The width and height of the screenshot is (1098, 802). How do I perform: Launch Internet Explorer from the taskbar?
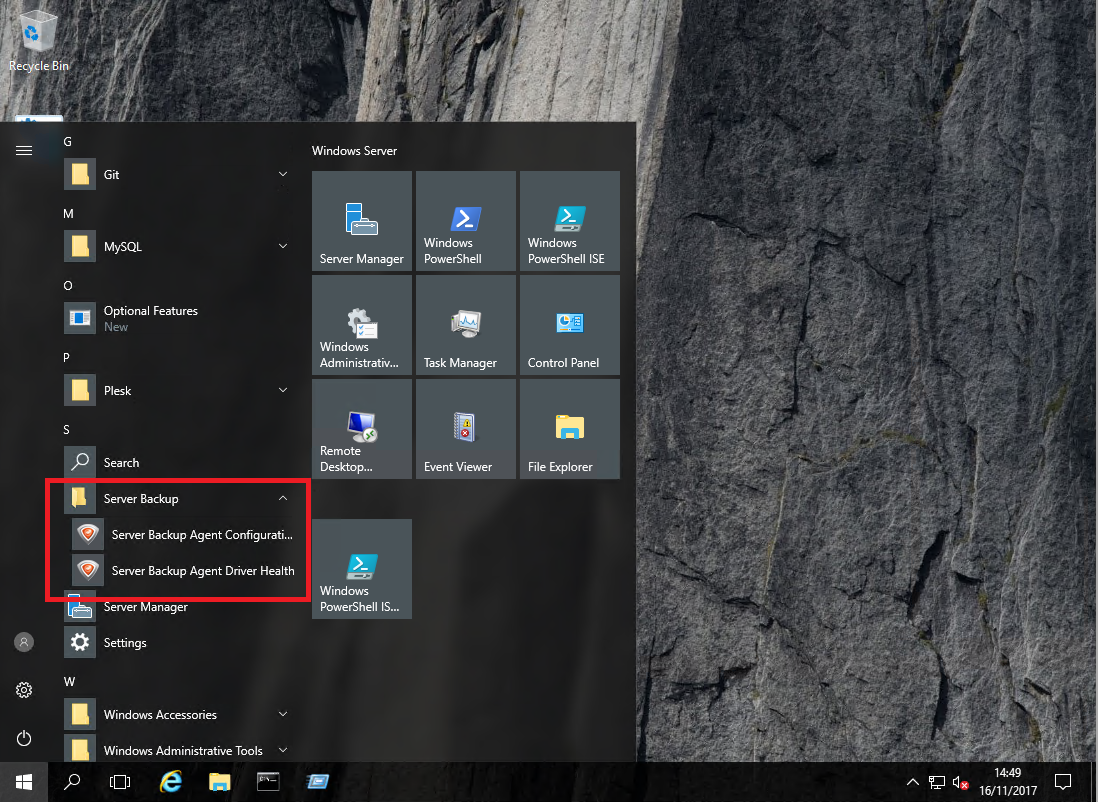170,782
